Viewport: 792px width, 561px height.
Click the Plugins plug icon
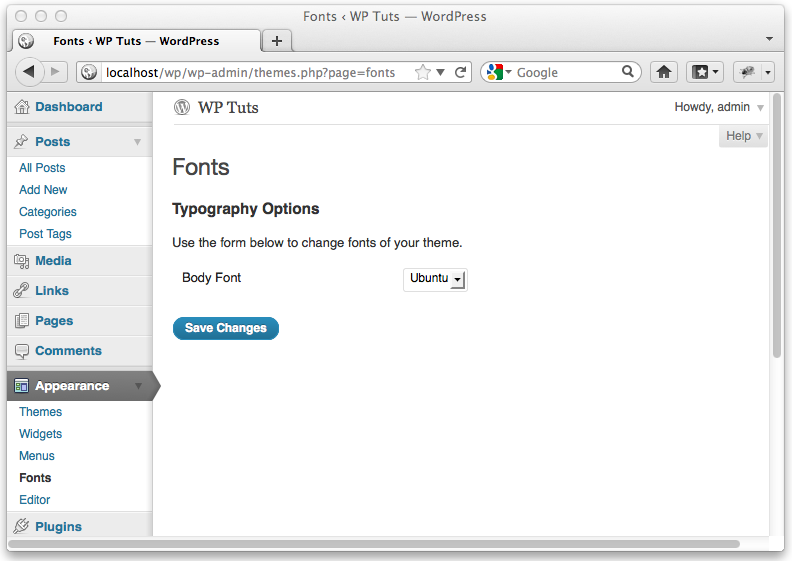[x=21, y=526]
